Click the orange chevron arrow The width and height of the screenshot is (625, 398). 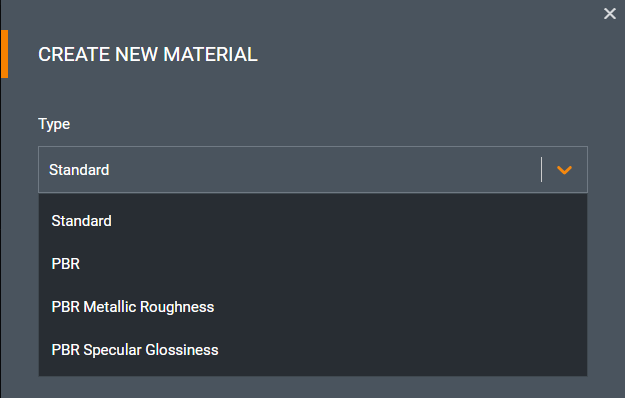click(x=564, y=170)
